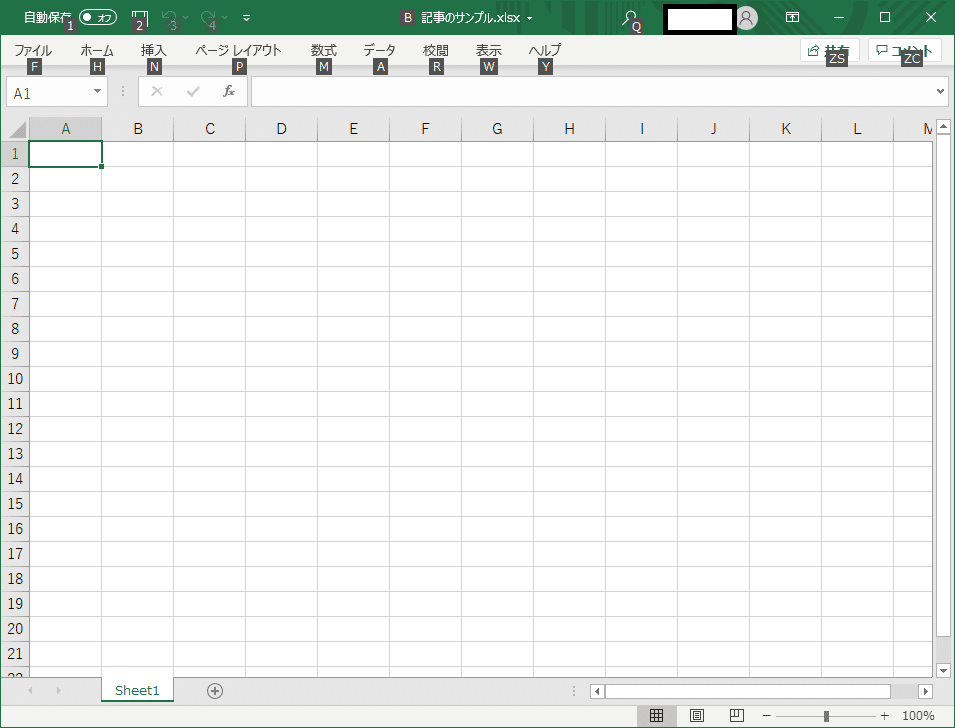
Task: Click the 100% zoom level text
Action: [918, 716]
